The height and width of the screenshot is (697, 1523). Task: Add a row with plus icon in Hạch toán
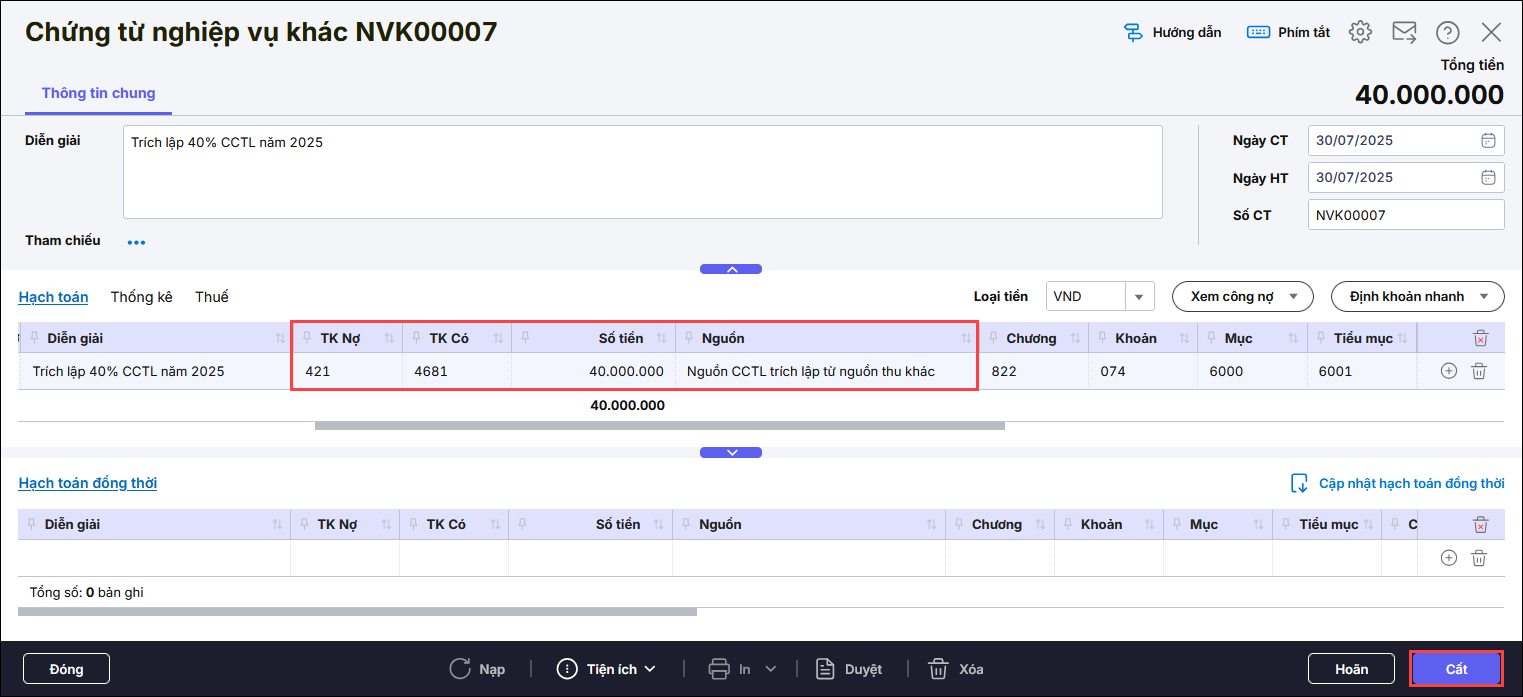(1448, 371)
